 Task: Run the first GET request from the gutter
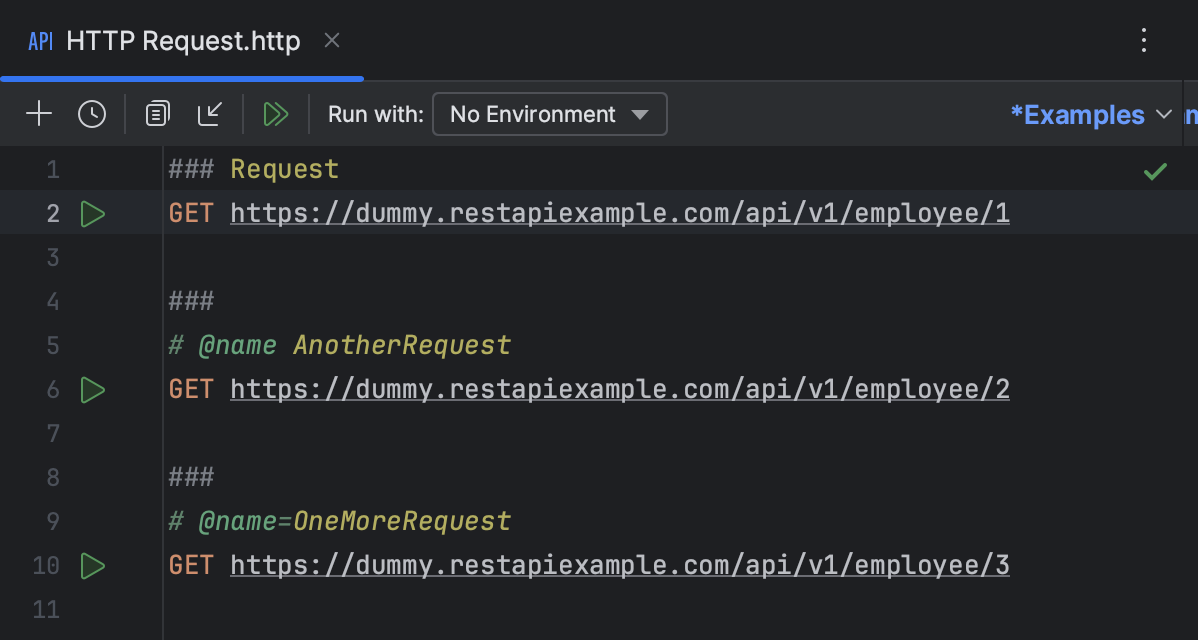92,213
